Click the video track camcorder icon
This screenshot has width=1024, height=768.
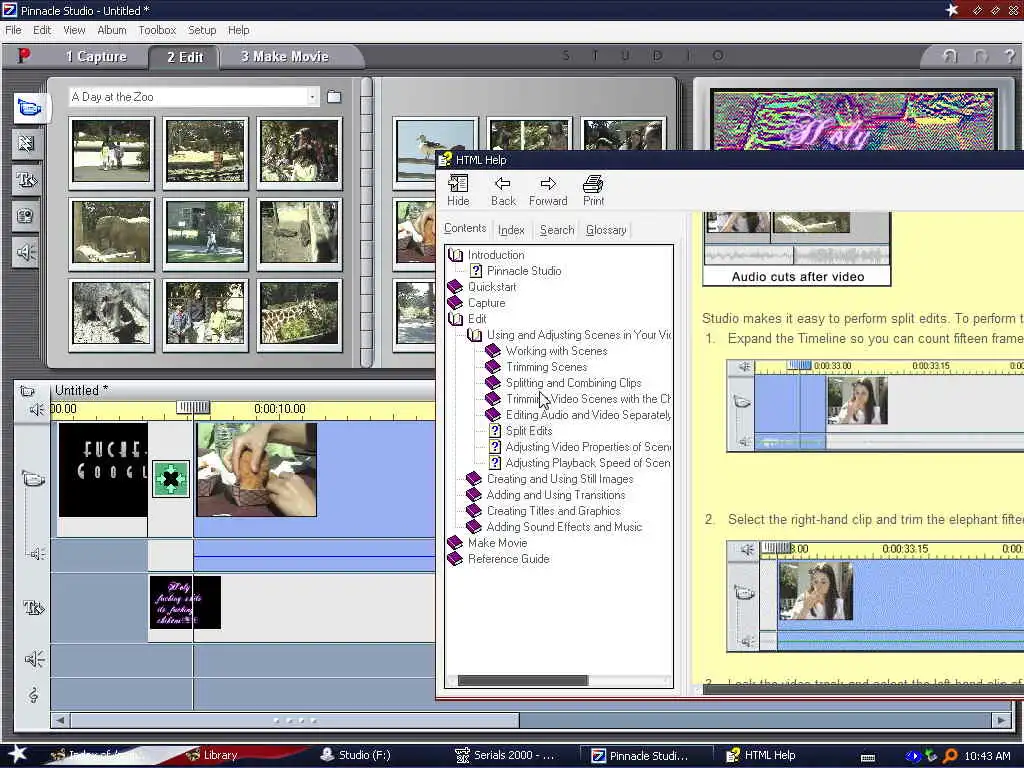[x=33, y=479]
